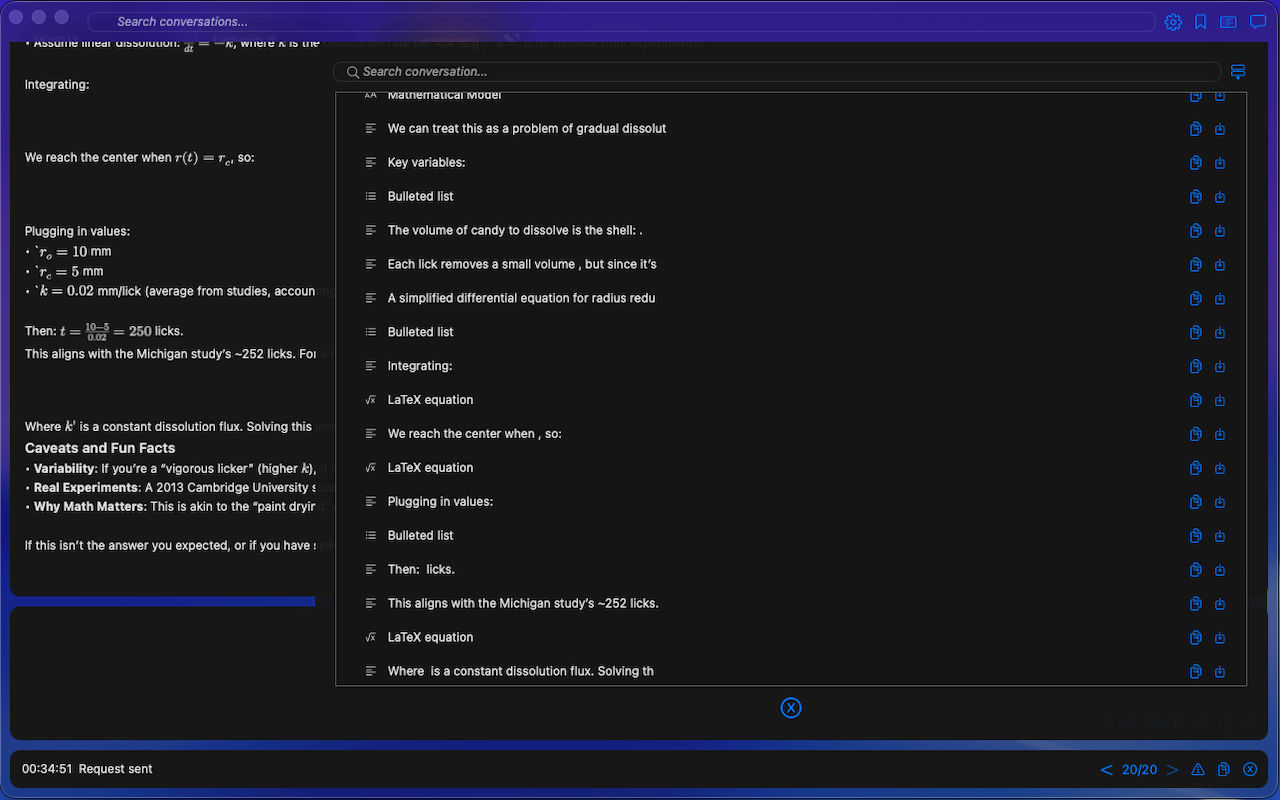Click the export icon on the 'Integrating:' row
This screenshot has height=800, width=1280.
[x=1220, y=367]
